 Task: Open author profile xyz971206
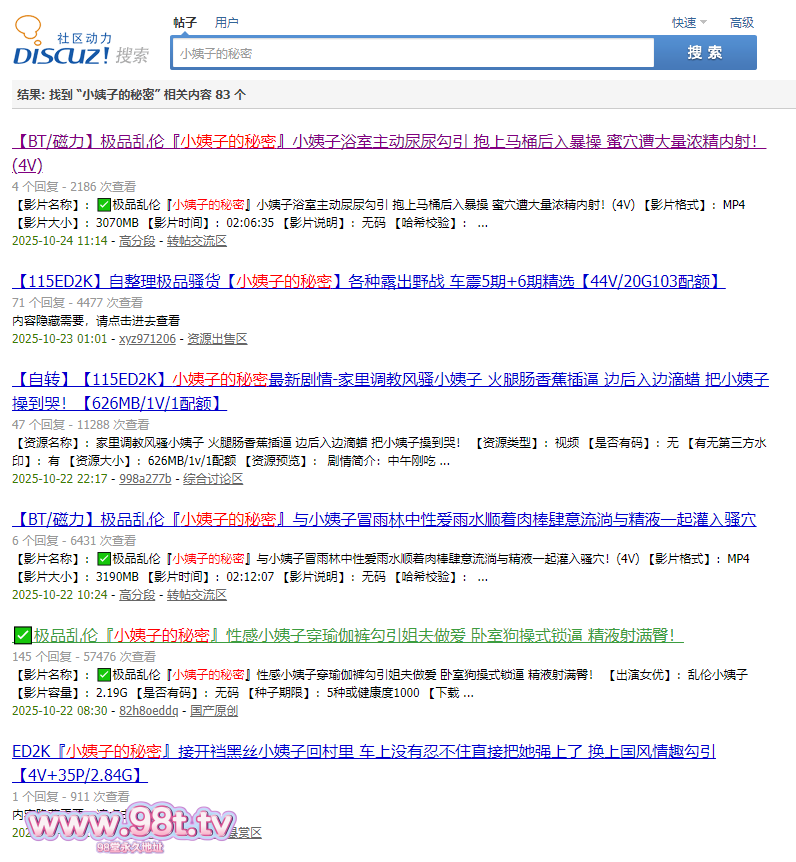pos(147,339)
